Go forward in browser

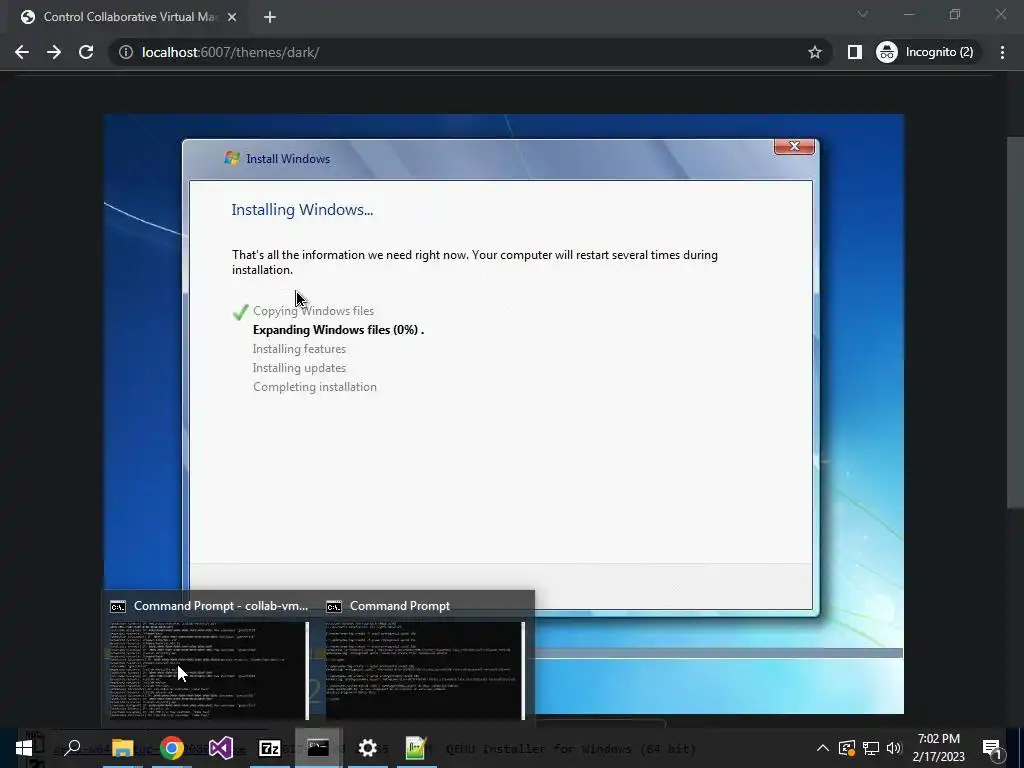click(x=54, y=52)
